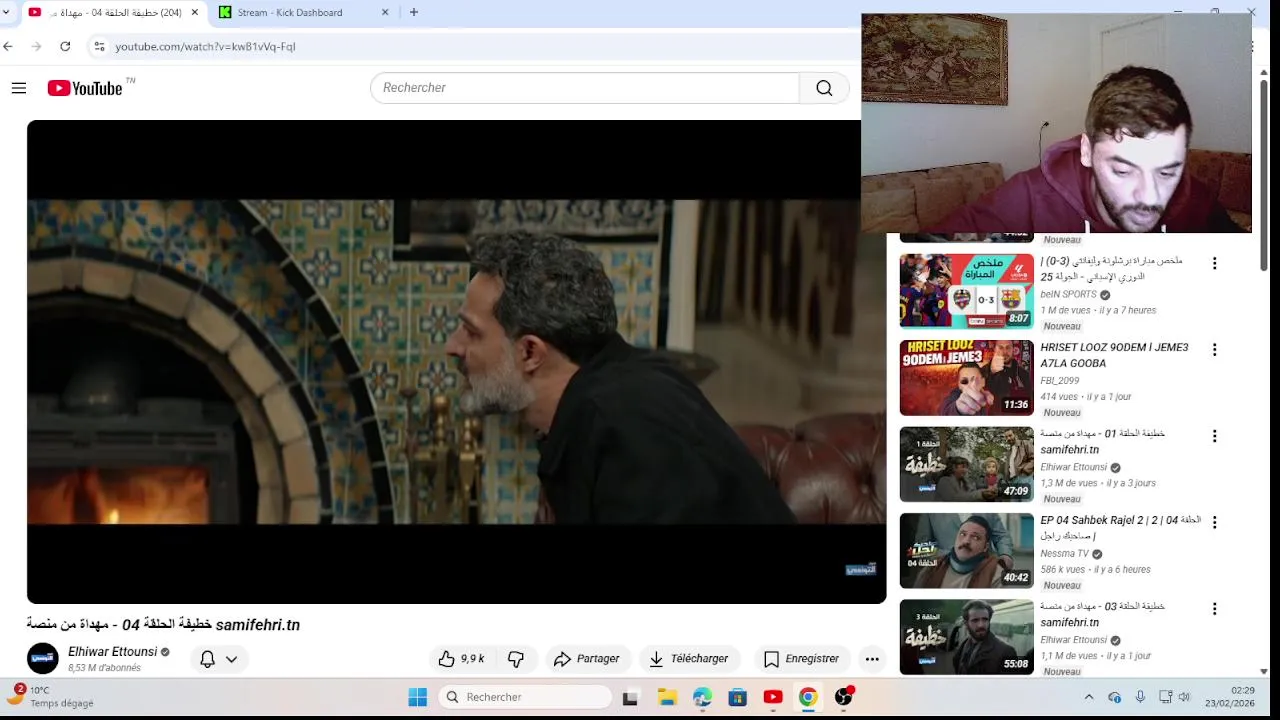Open the YouTube hamburger guide menu
Viewport: 1280px width, 720px height.
click(x=18, y=88)
